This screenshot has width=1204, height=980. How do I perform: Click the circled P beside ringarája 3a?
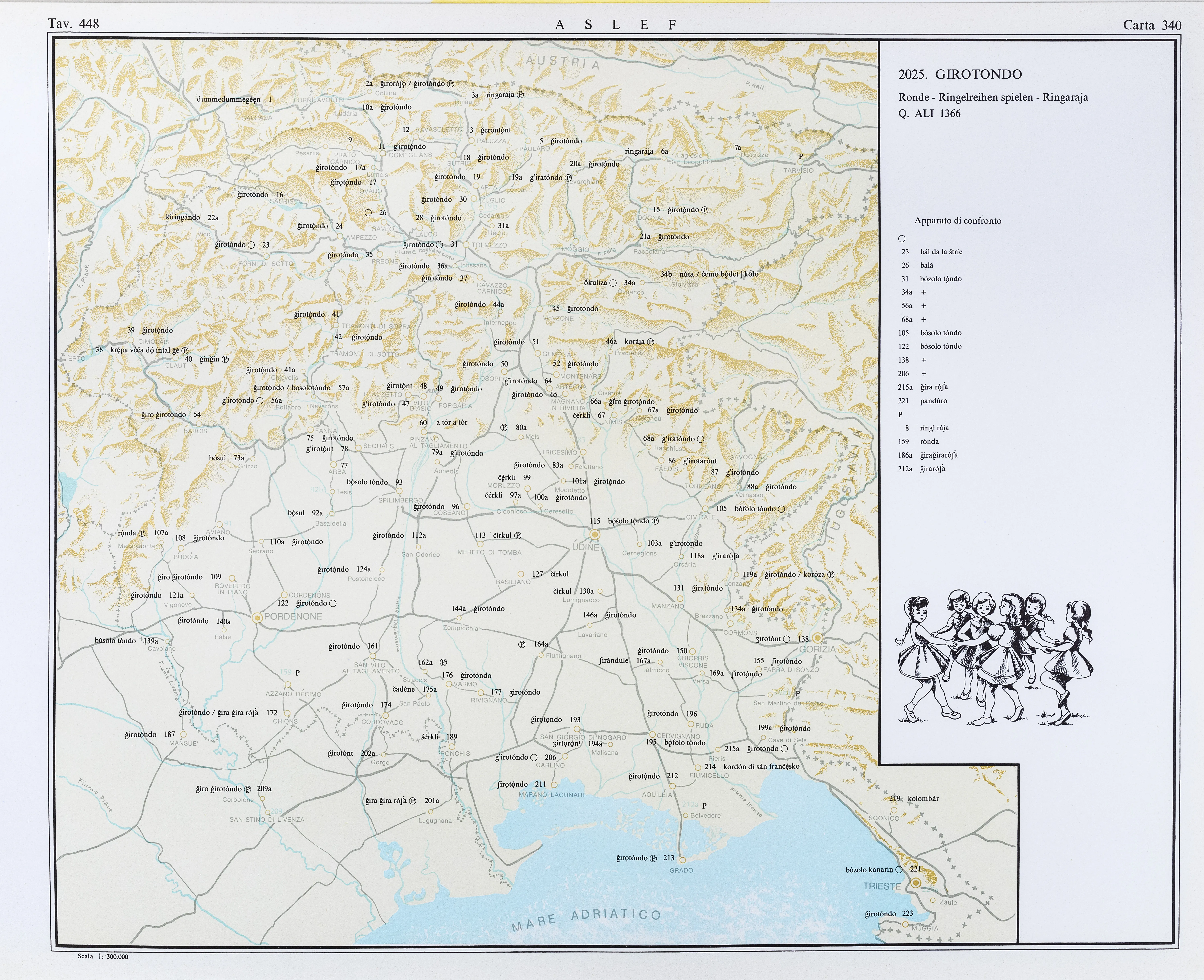[x=520, y=95]
